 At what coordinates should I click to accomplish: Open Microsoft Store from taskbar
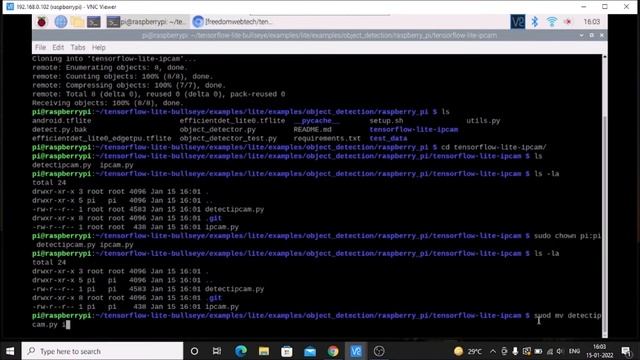(x=287, y=351)
